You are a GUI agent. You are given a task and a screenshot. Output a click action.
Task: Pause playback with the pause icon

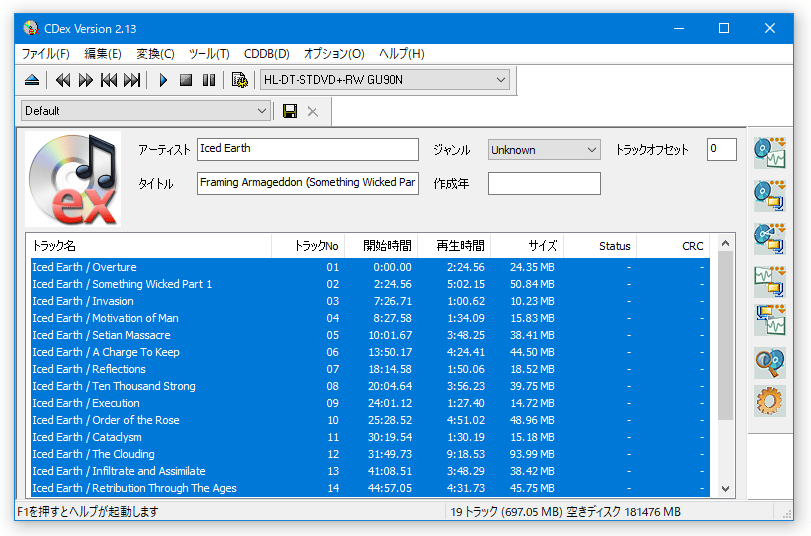[209, 80]
